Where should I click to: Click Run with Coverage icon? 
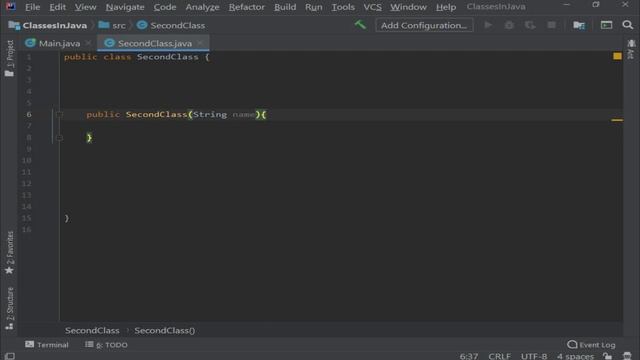coord(530,25)
